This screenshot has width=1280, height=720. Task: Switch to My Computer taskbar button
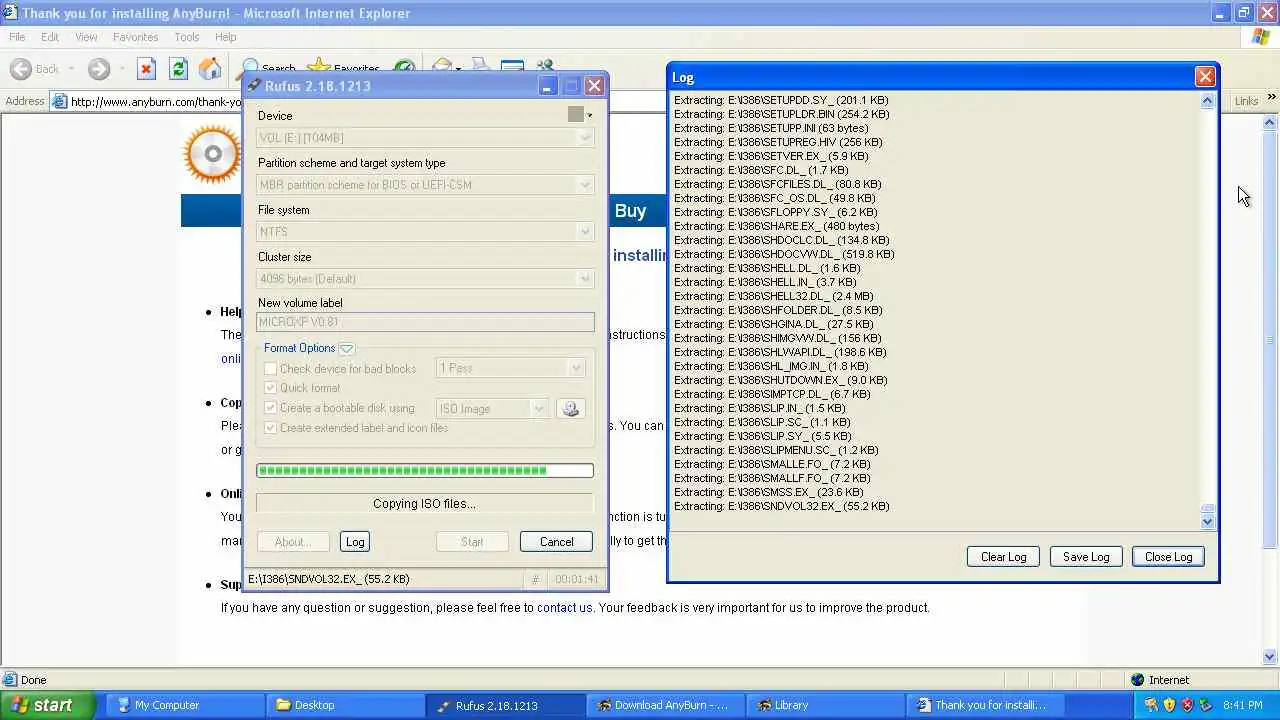pyautogui.click(x=184, y=705)
